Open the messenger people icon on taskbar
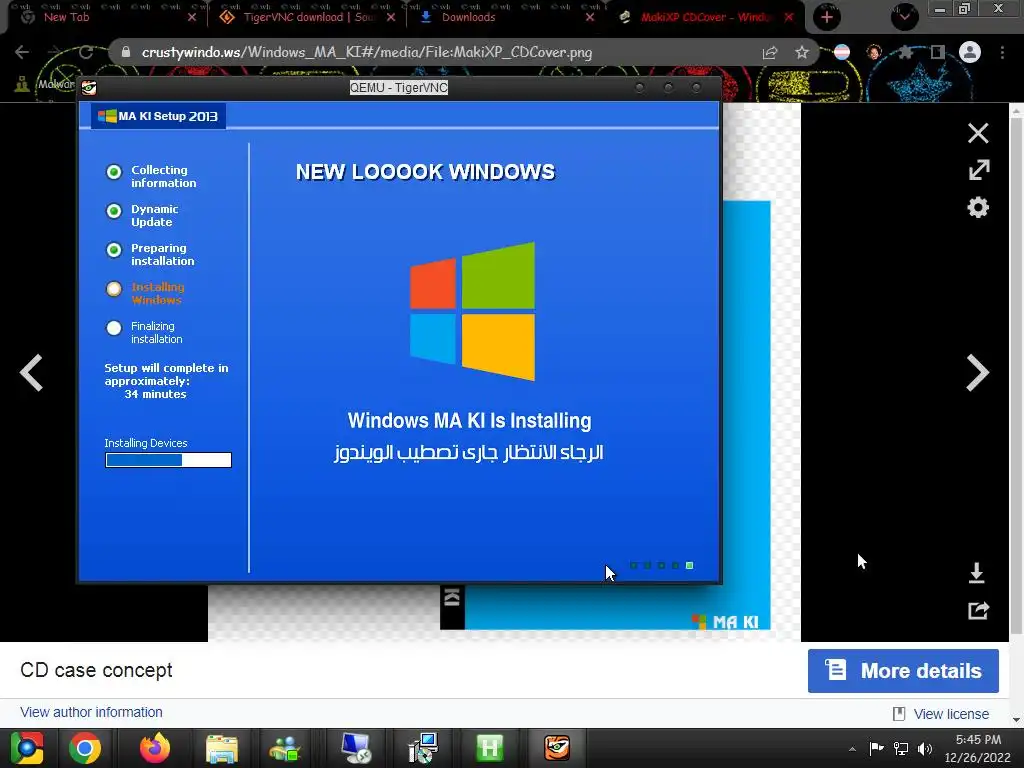The height and width of the screenshot is (768, 1024). click(x=285, y=748)
